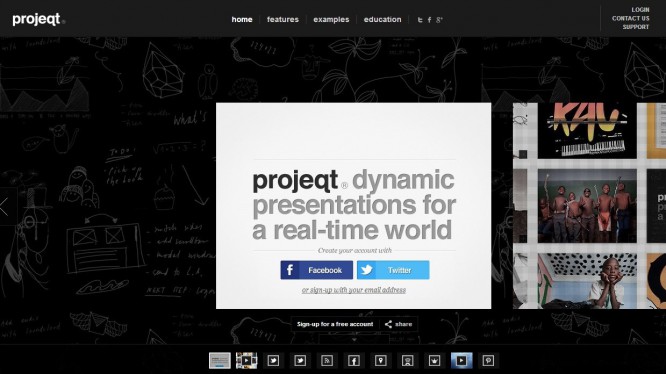The height and width of the screenshot is (374, 666).
Task: Click the Google Plus icon in header
Action: [439, 20]
